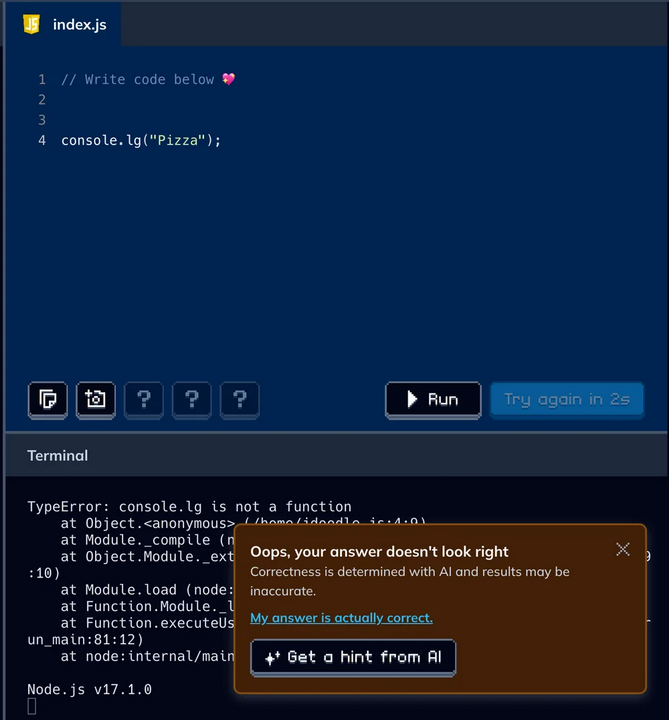669x720 pixels.
Task: Click the middle question mark button
Action: tap(191, 399)
